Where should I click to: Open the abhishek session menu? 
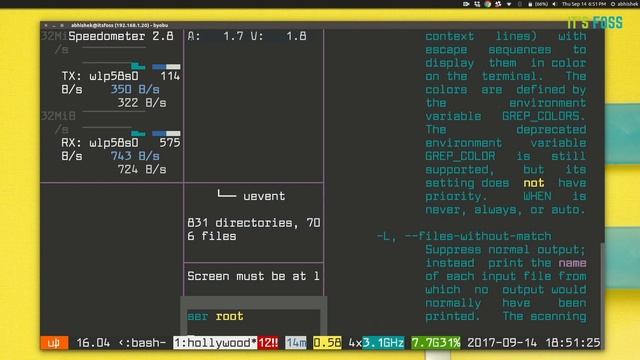click(x=625, y=4)
